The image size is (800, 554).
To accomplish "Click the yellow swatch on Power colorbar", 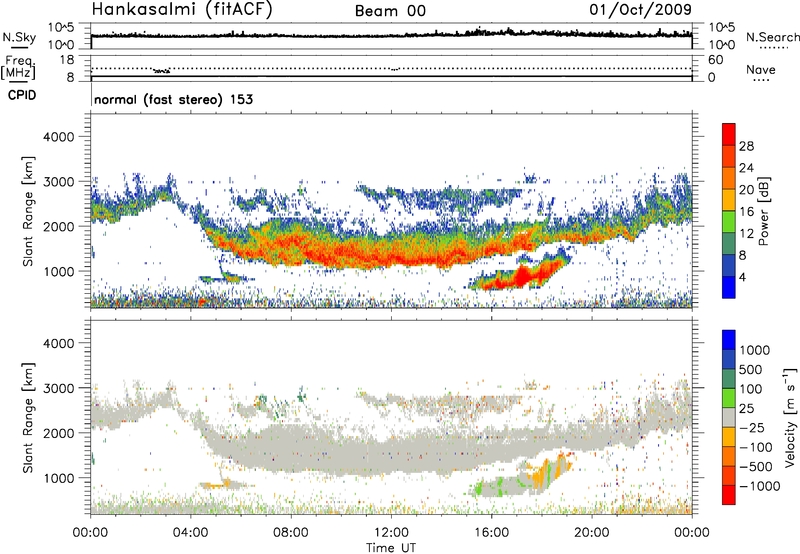I will coord(729,199).
